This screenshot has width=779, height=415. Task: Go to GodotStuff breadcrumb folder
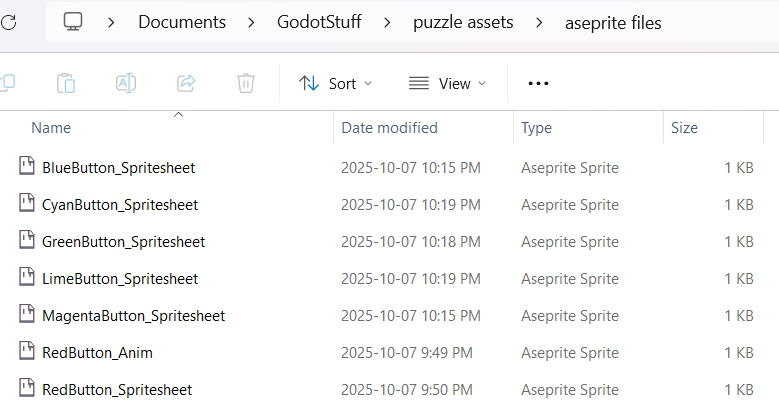[x=319, y=22]
